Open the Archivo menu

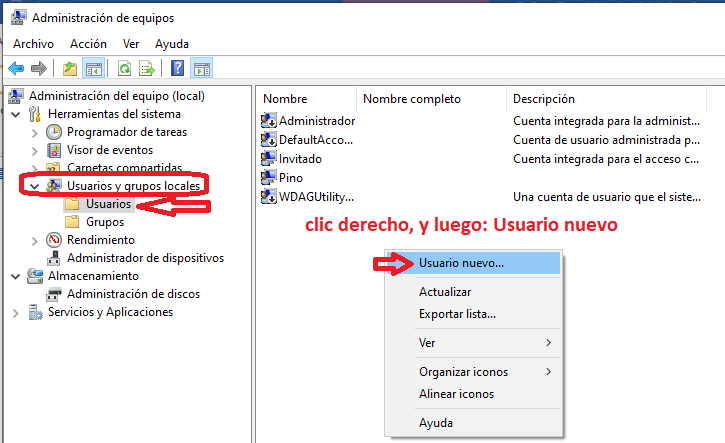point(33,44)
